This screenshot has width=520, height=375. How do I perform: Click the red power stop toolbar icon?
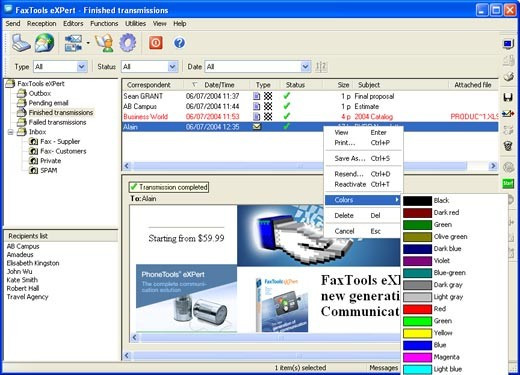(156, 43)
